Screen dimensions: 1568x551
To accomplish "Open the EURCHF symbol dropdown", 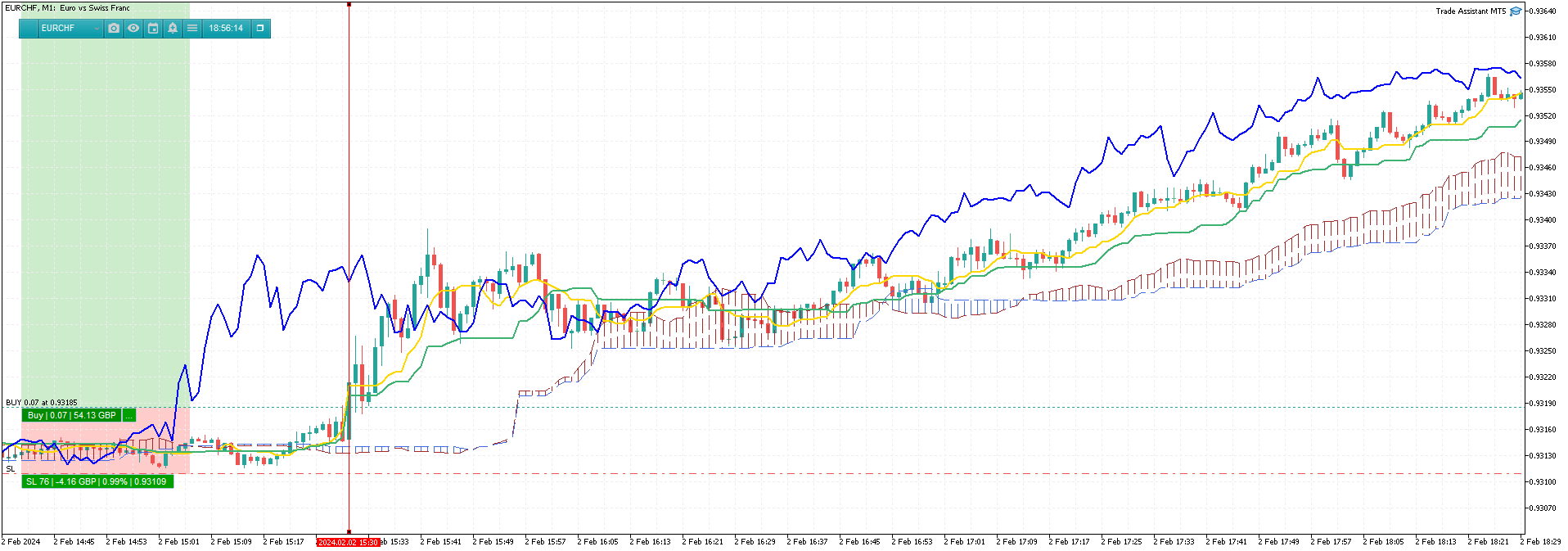I will (70, 28).
